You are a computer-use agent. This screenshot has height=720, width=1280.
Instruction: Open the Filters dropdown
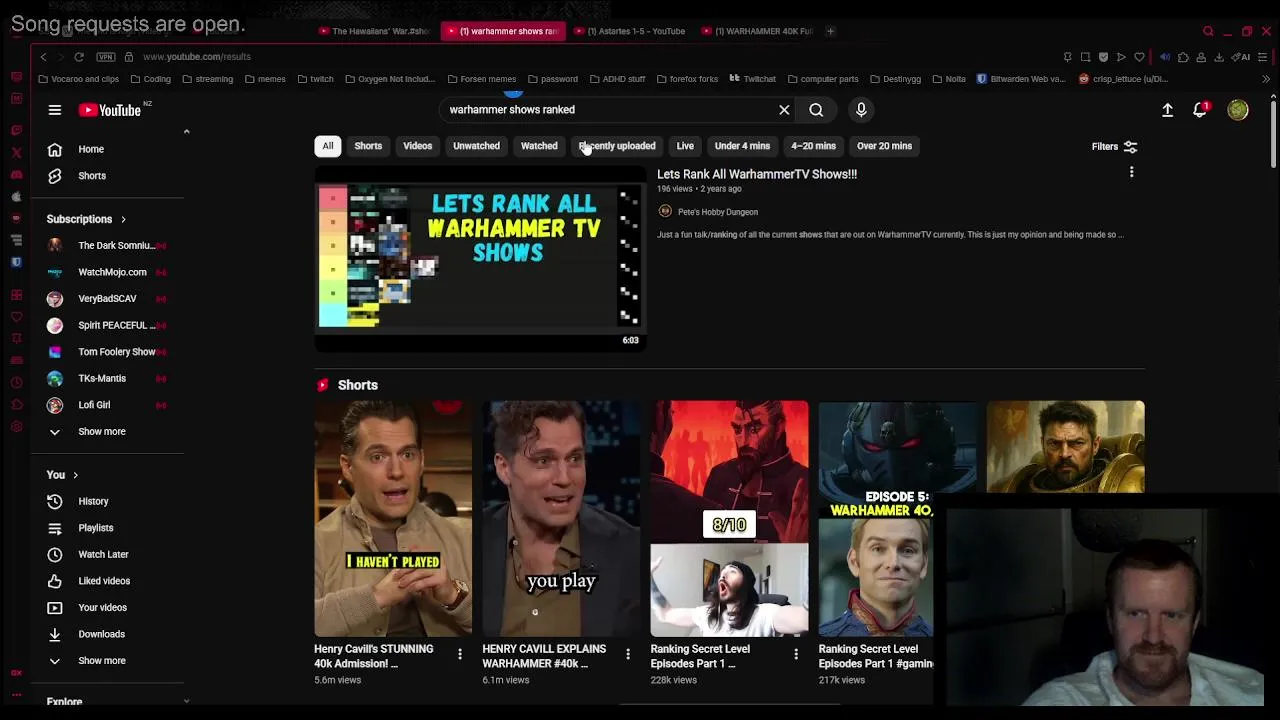[x=1114, y=147]
